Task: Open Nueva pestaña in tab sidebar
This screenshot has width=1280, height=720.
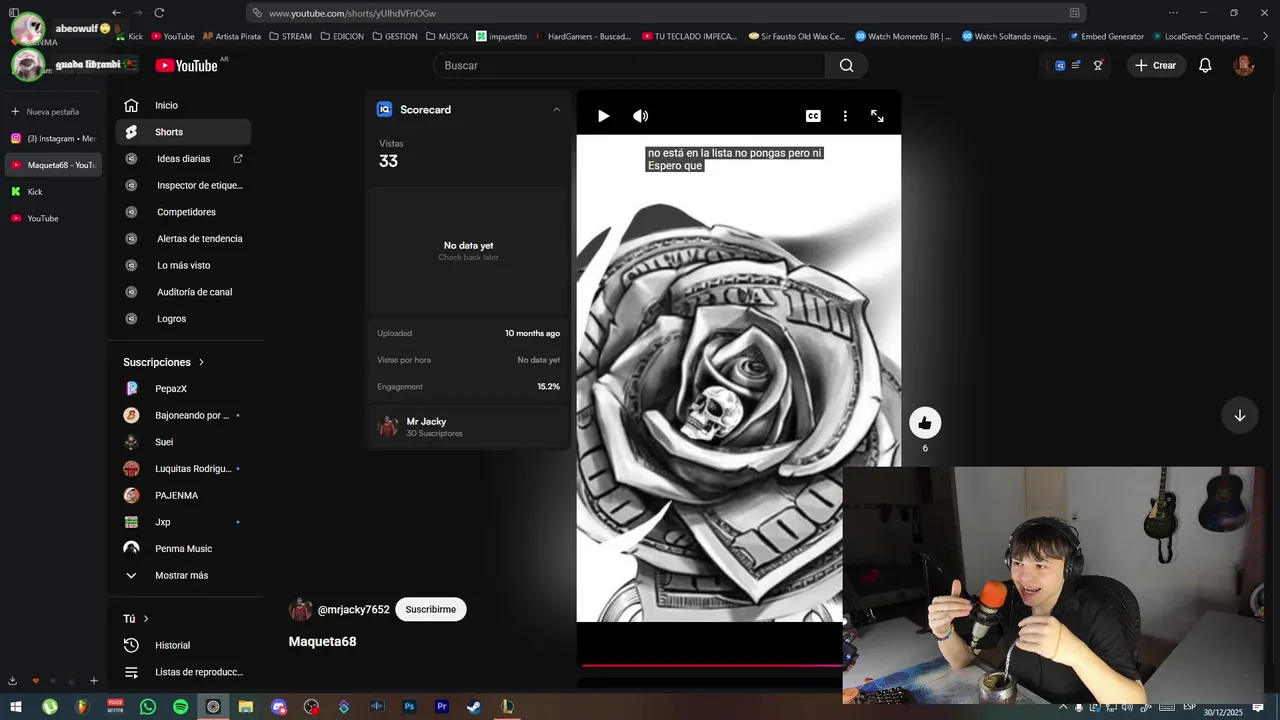Action: (52, 112)
